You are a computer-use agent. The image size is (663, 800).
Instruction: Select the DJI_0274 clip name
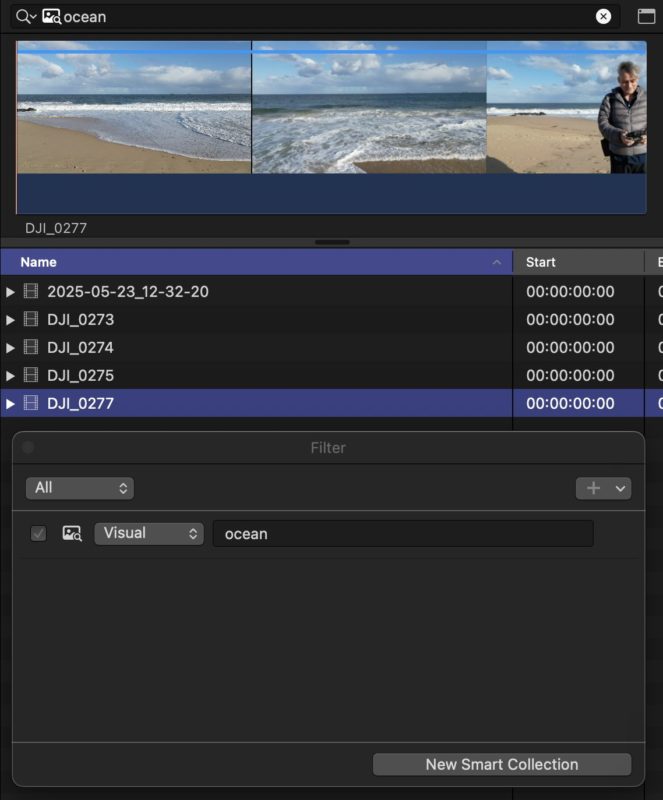(81, 348)
